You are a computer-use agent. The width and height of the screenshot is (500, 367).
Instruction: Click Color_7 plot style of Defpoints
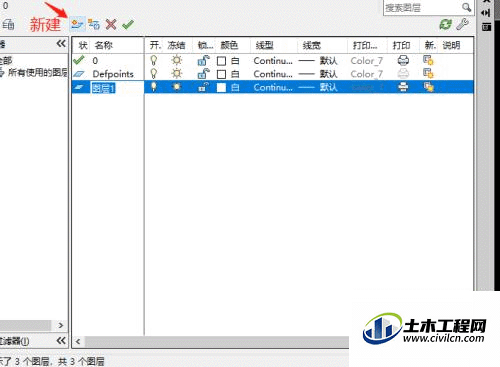point(366,74)
